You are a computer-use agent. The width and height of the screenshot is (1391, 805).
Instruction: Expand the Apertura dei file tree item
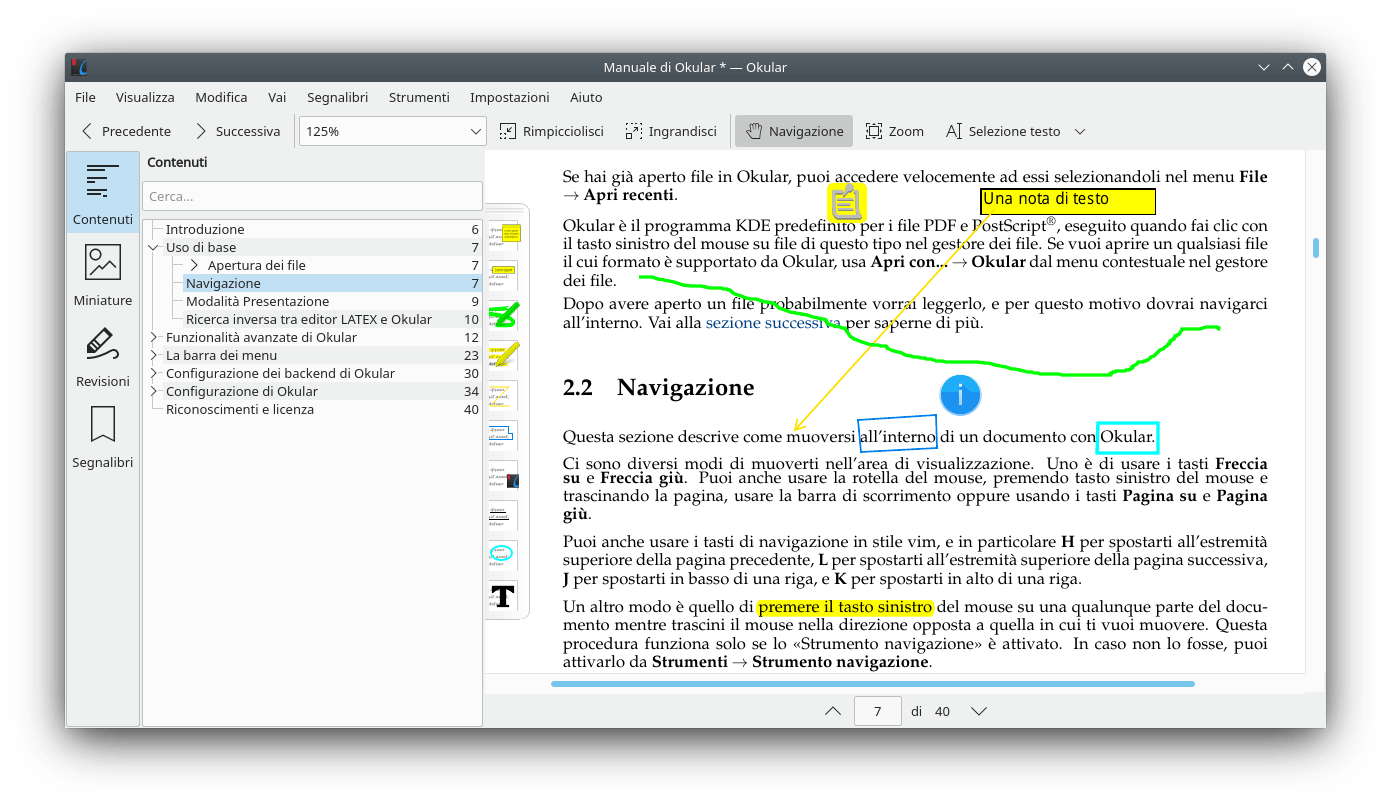click(x=193, y=265)
